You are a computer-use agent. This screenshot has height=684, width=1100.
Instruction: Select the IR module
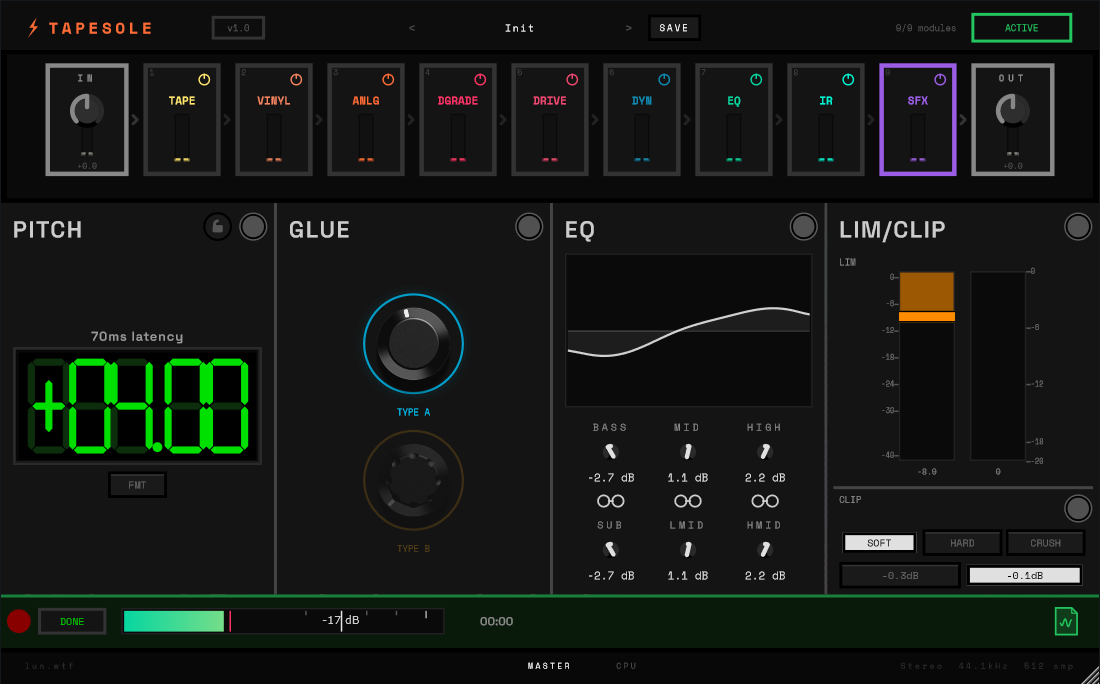pos(825,120)
